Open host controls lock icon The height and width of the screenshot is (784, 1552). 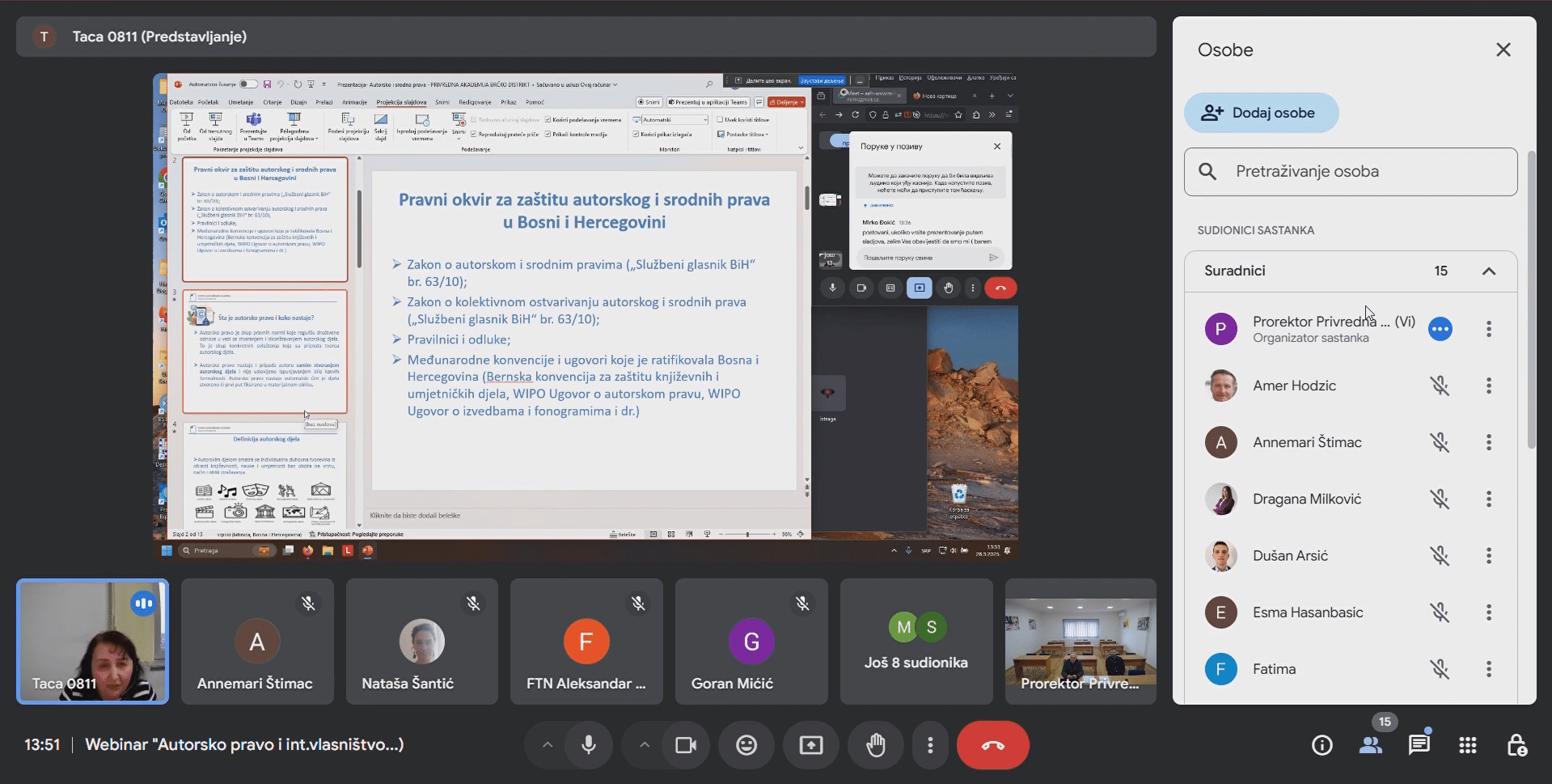click(1516, 744)
